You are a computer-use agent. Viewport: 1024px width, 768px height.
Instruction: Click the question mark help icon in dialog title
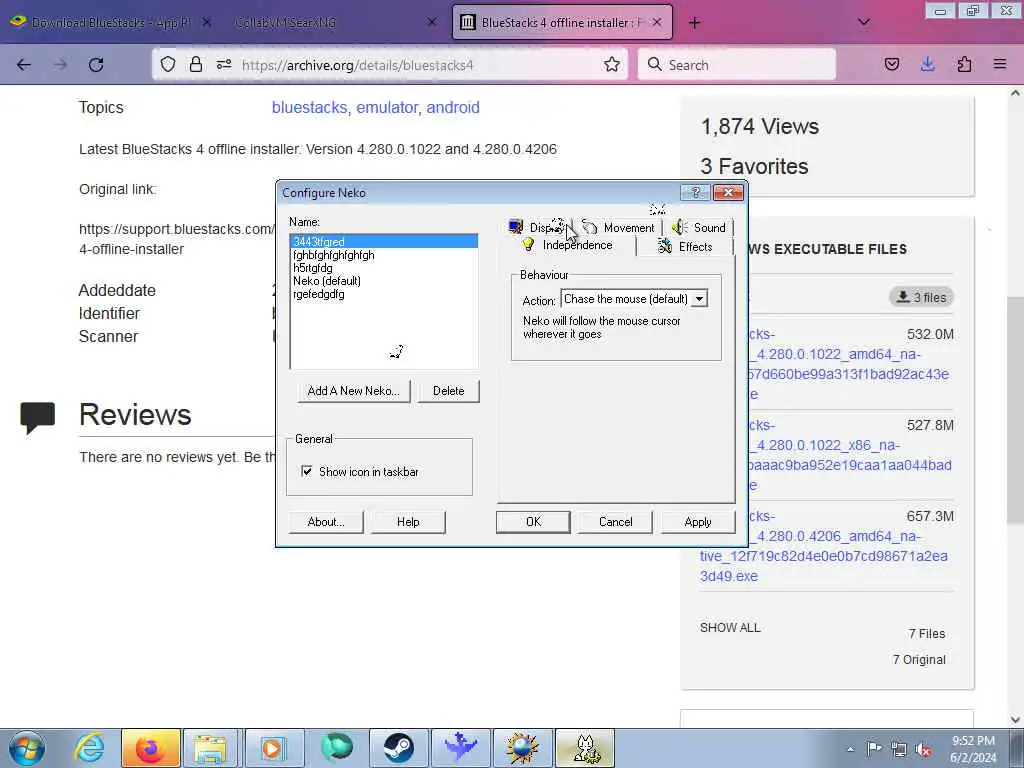tap(696, 193)
